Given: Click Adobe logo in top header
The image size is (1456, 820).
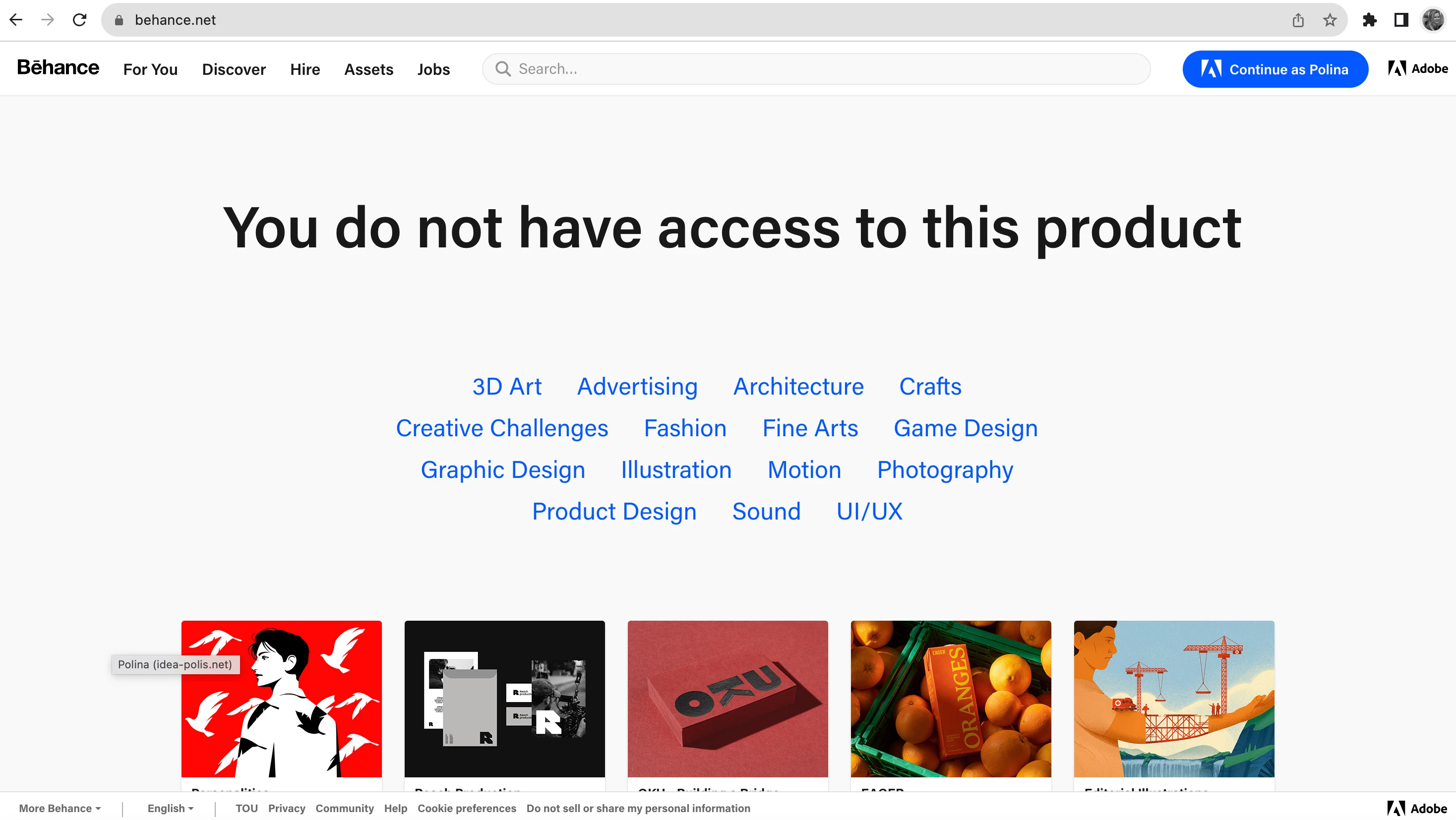Looking at the screenshot, I should coord(1417,69).
